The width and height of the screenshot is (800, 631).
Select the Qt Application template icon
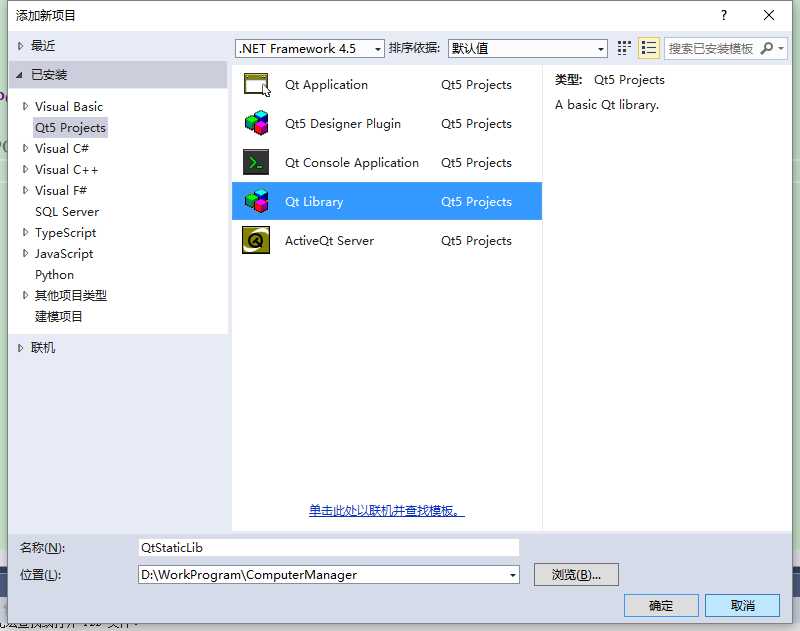tap(256, 84)
